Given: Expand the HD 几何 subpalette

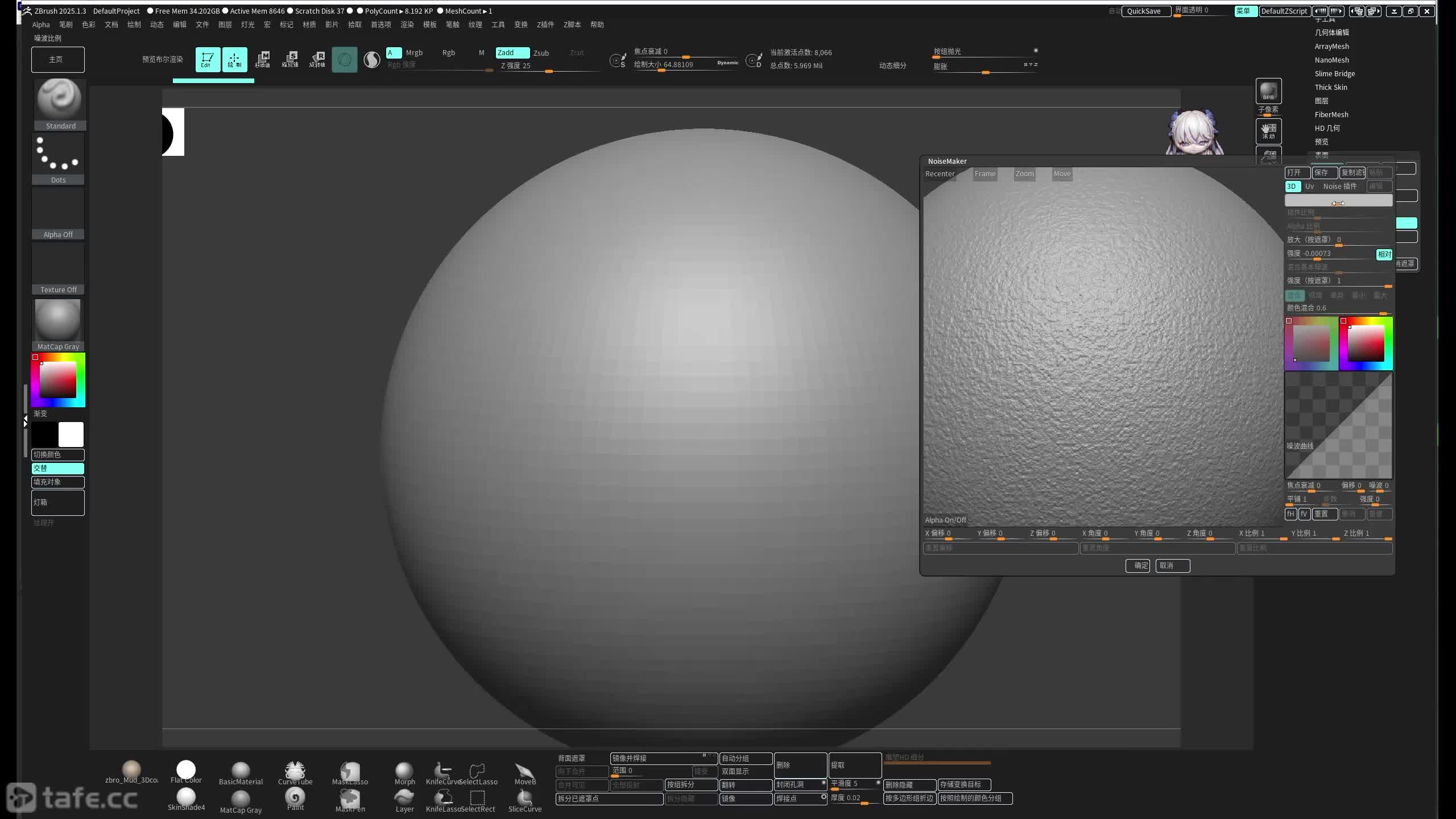Looking at the screenshot, I should [x=1327, y=129].
